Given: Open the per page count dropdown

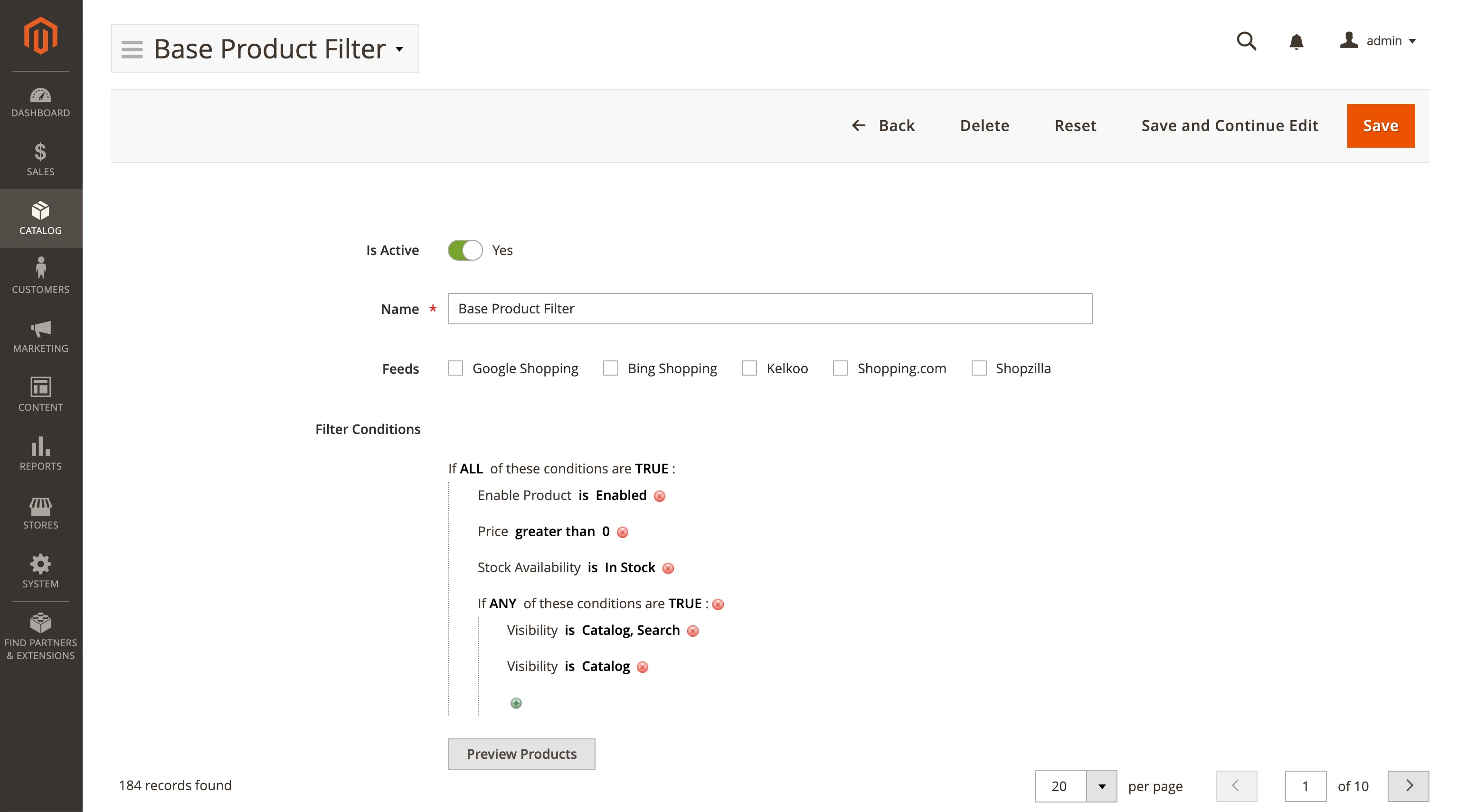Looking at the screenshot, I should (1101, 786).
